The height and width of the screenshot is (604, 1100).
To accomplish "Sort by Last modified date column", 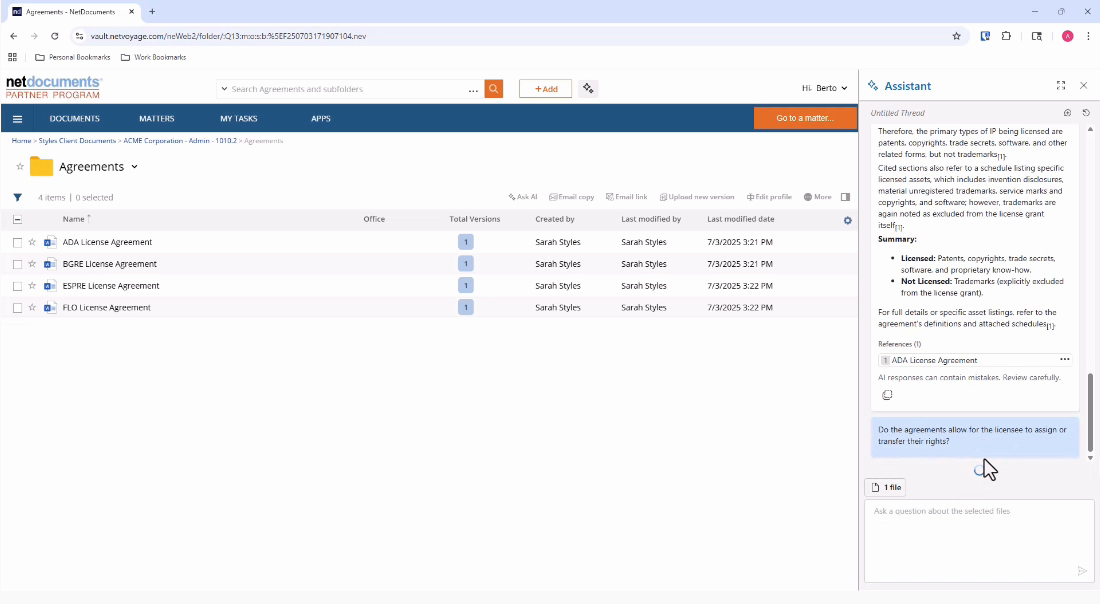I will coord(741,219).
